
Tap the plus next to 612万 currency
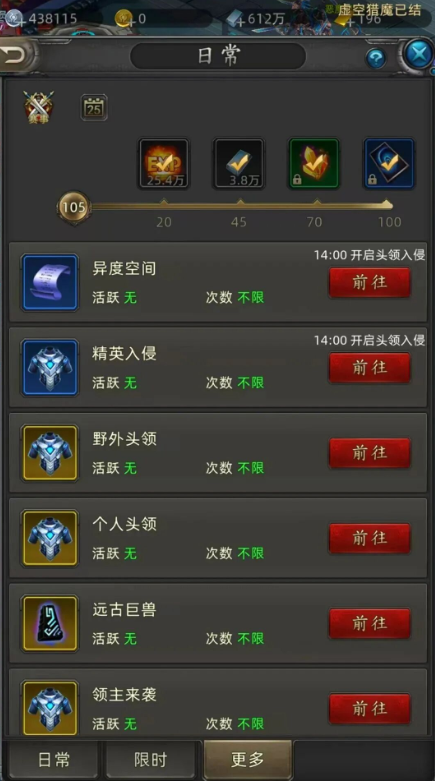(241, 20)
